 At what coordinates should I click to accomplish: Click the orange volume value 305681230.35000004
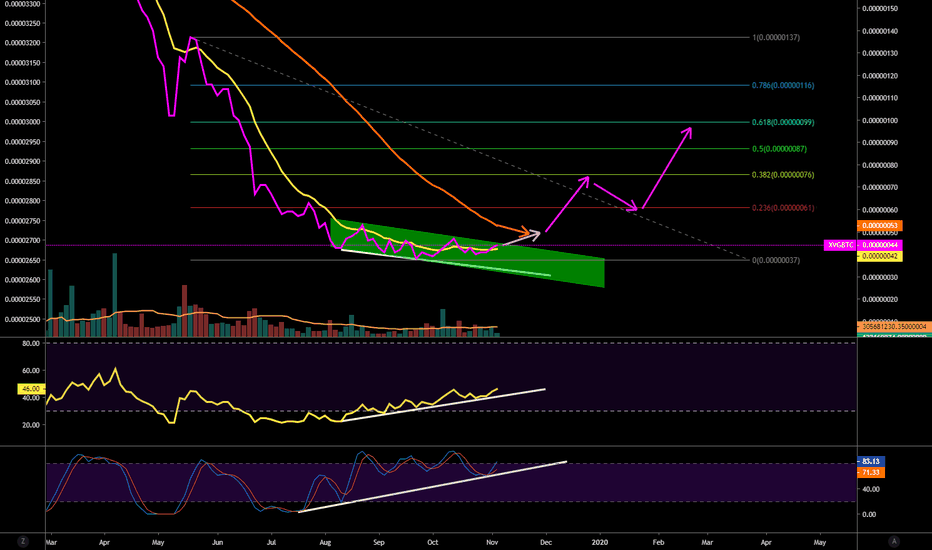[894, 326]
